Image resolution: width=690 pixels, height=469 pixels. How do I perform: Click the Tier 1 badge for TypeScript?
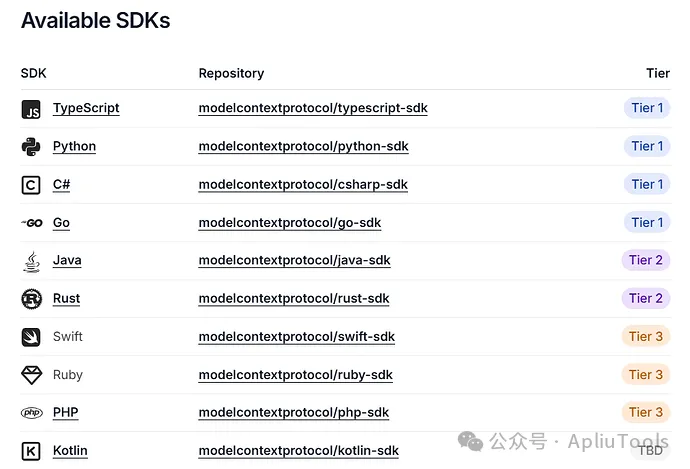tap(647, 108)
